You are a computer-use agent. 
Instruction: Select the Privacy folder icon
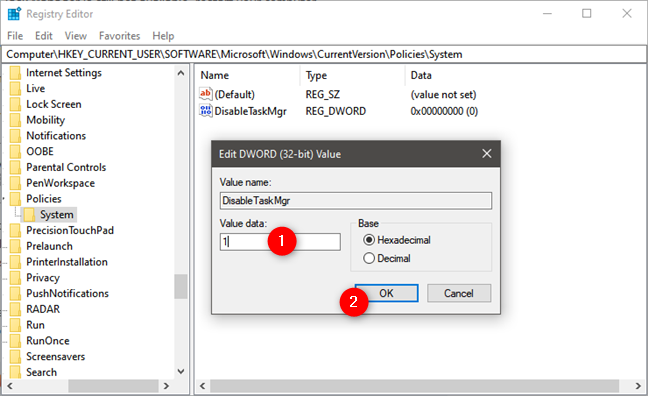15,278
